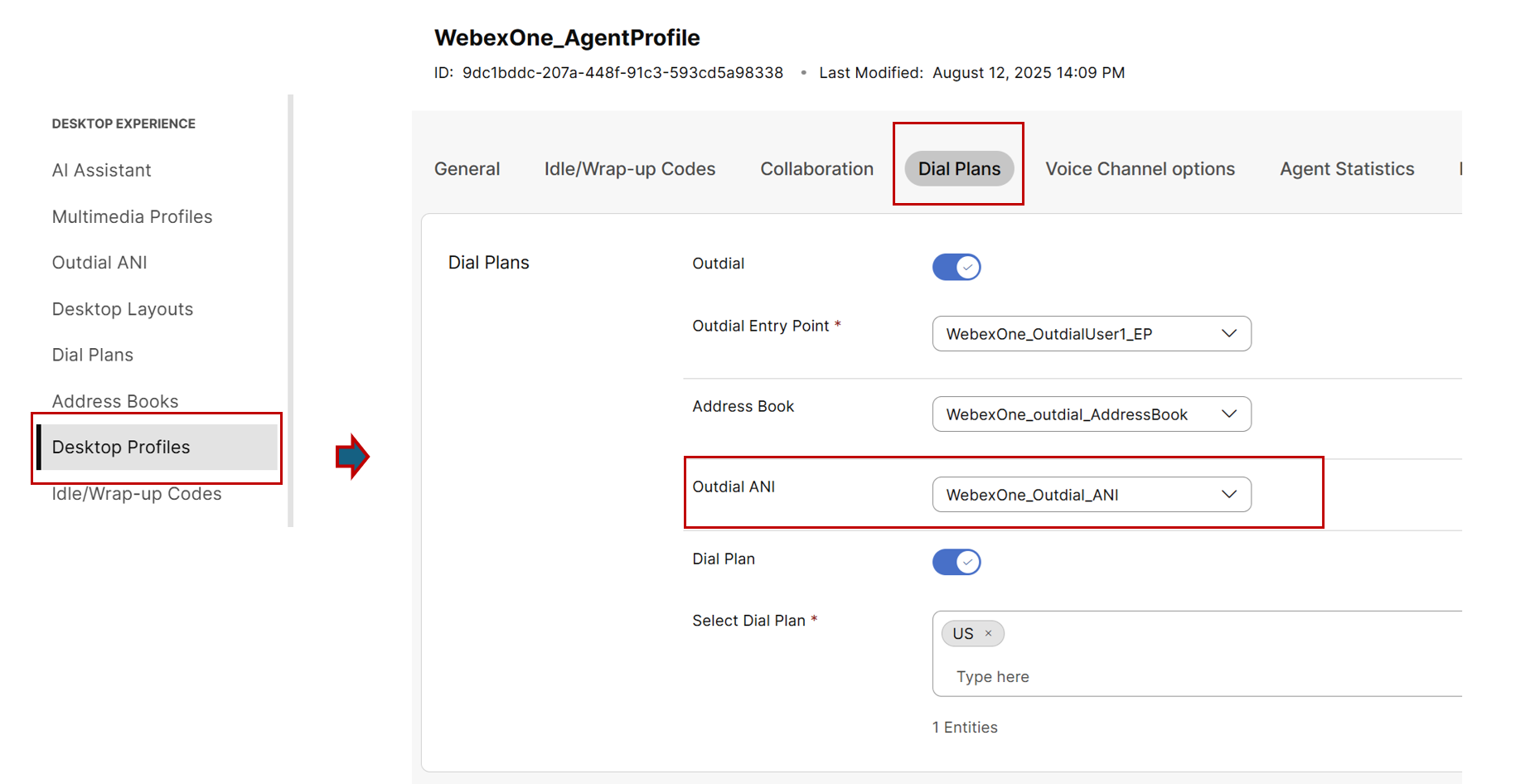Open Outdial ANI sidebar item
1535x784 pixels.
99,263
